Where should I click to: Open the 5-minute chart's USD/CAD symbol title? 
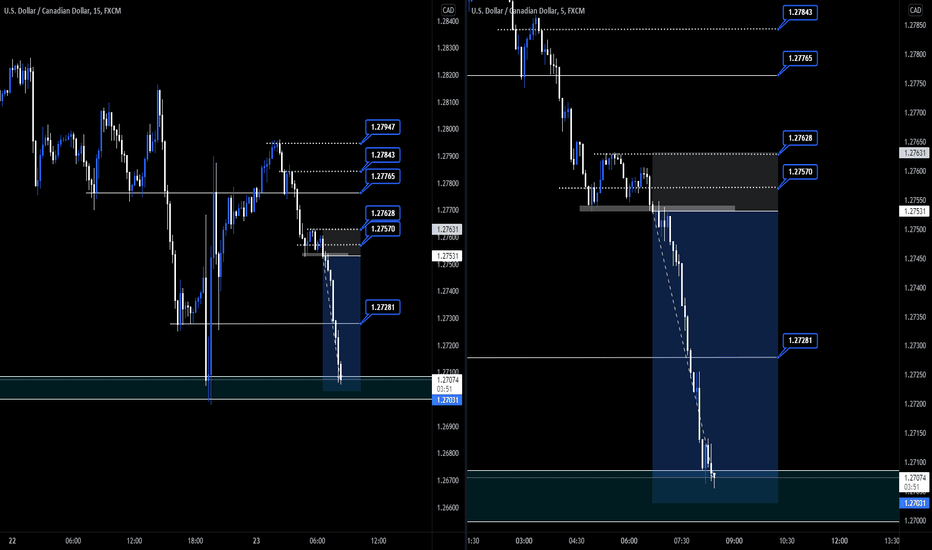click(528, 11)
